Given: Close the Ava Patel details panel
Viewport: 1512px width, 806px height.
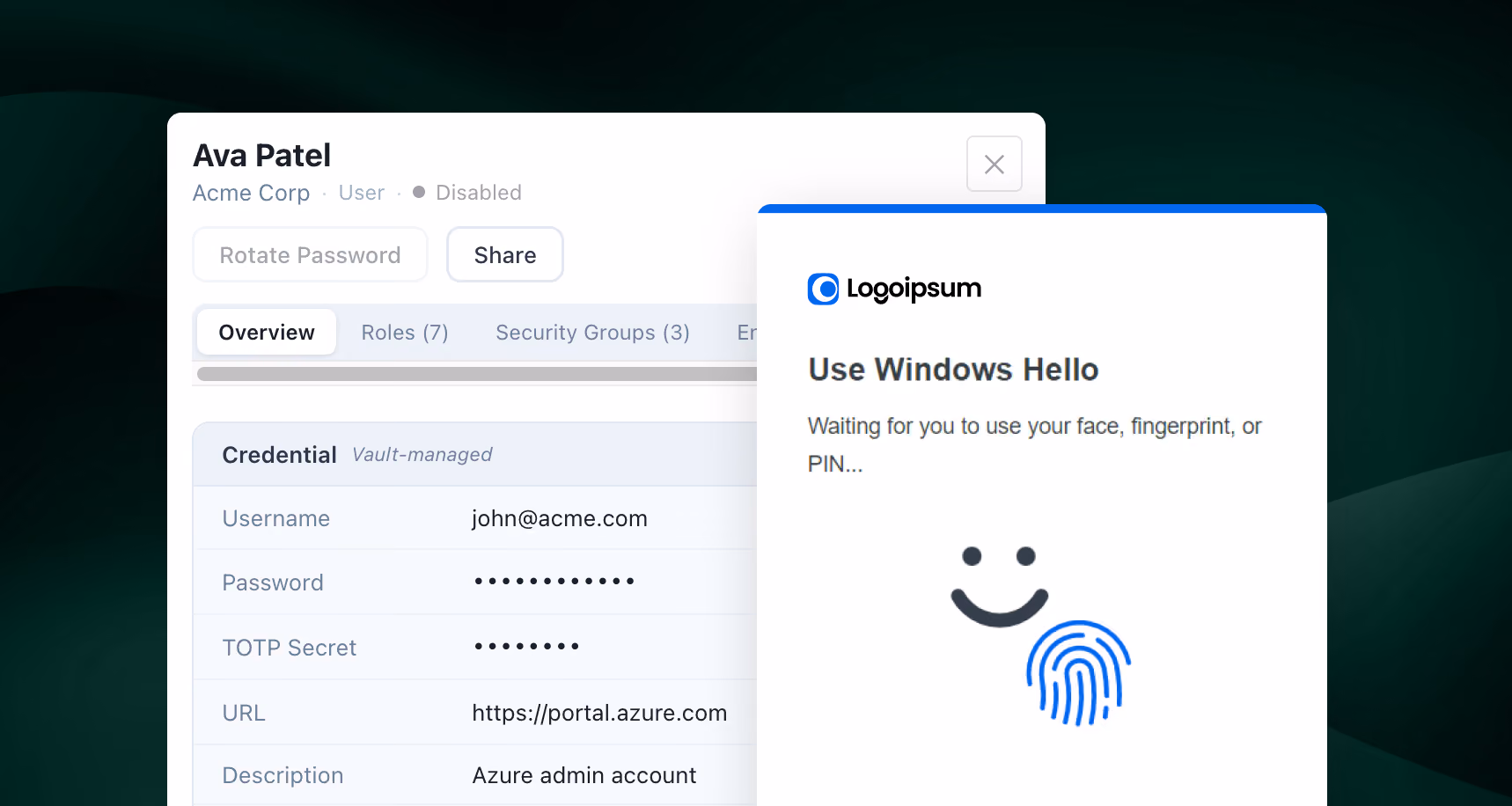Looking at the screenshot, I should coord(994,164).
